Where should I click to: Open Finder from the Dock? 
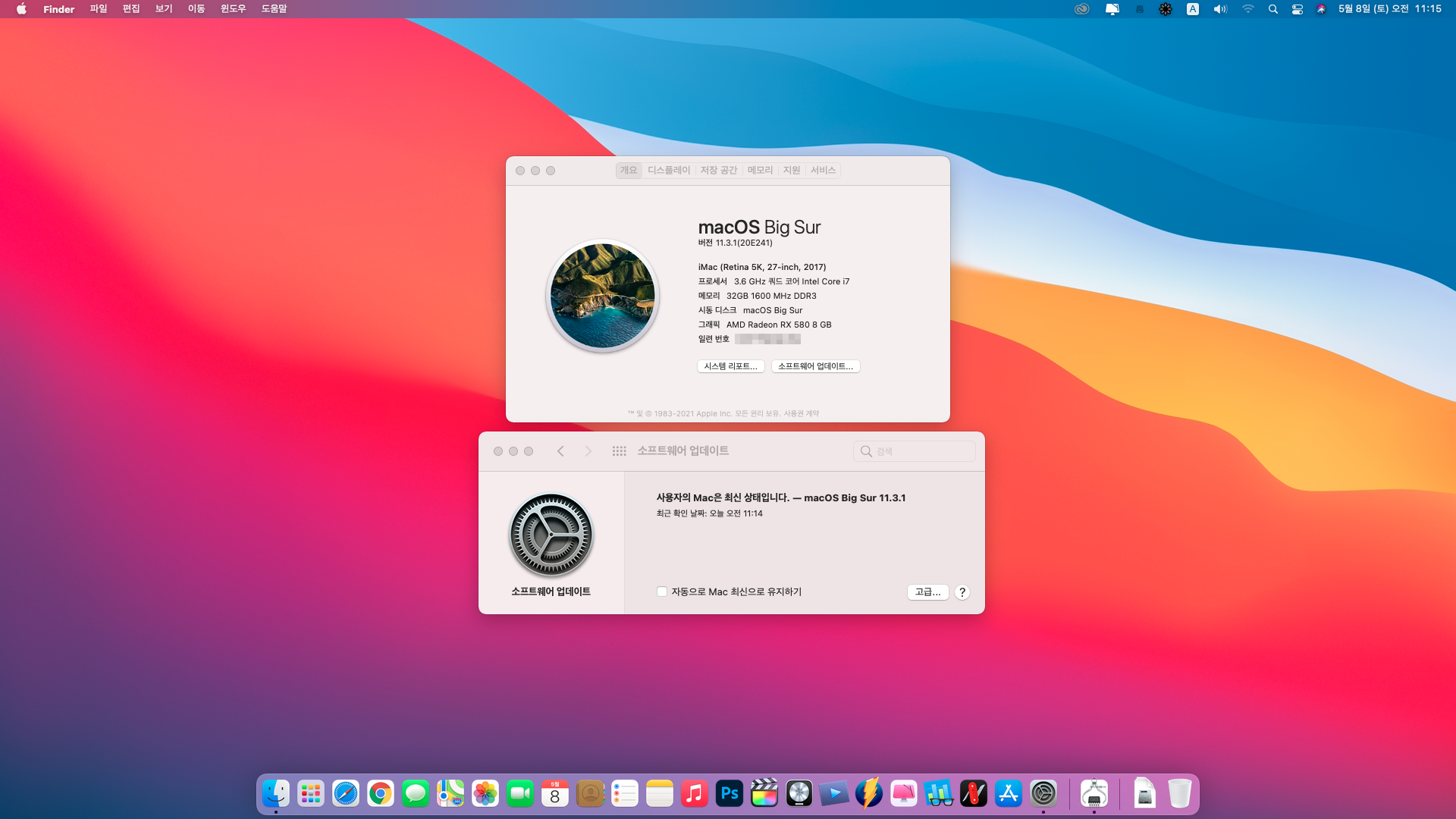coord(276,794)
